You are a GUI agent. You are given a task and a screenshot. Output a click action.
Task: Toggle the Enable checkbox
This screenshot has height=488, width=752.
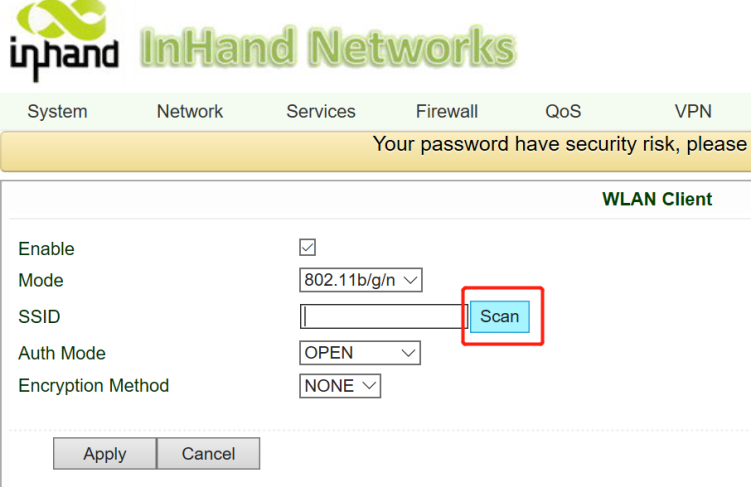tap(308, 247)
